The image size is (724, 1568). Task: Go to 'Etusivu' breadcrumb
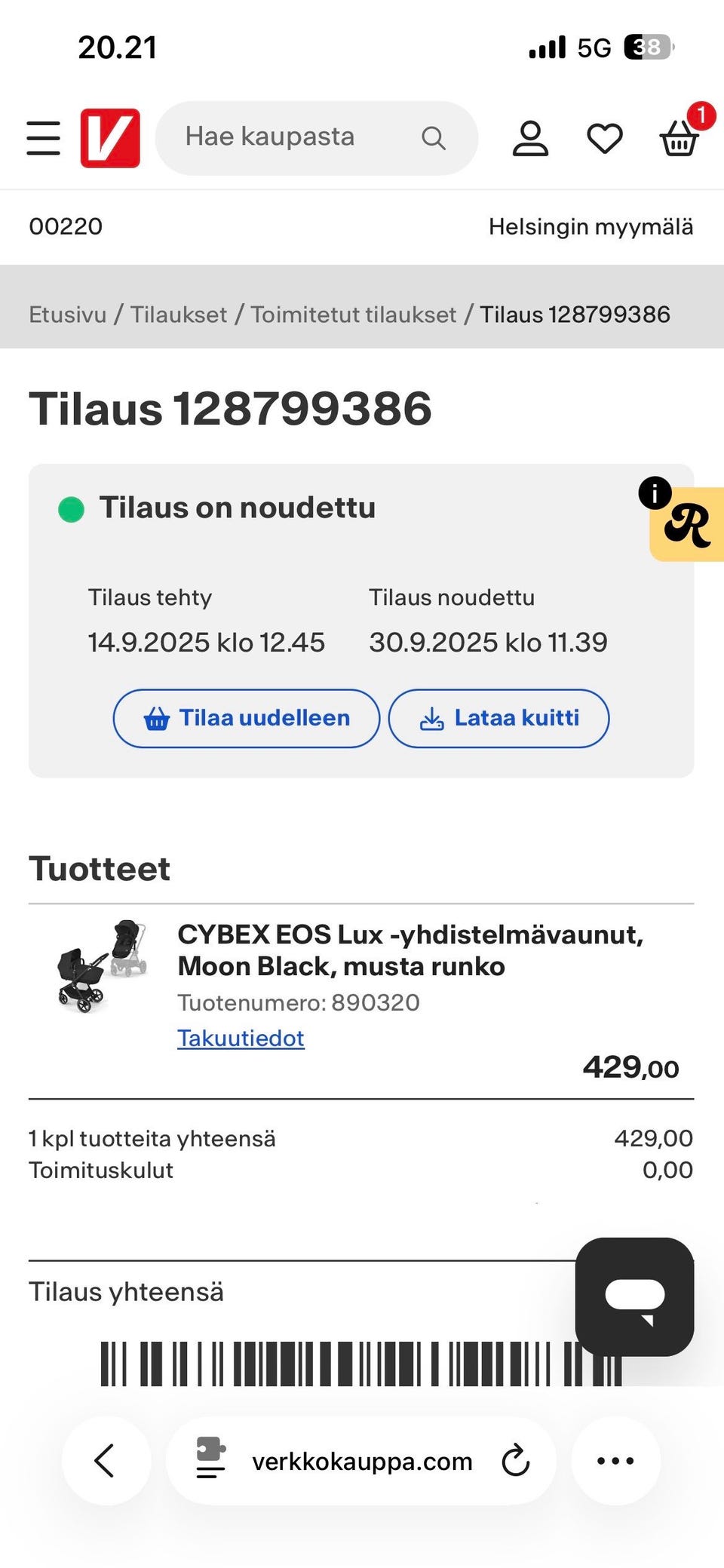pyautogui.click(x=68, y=315)
